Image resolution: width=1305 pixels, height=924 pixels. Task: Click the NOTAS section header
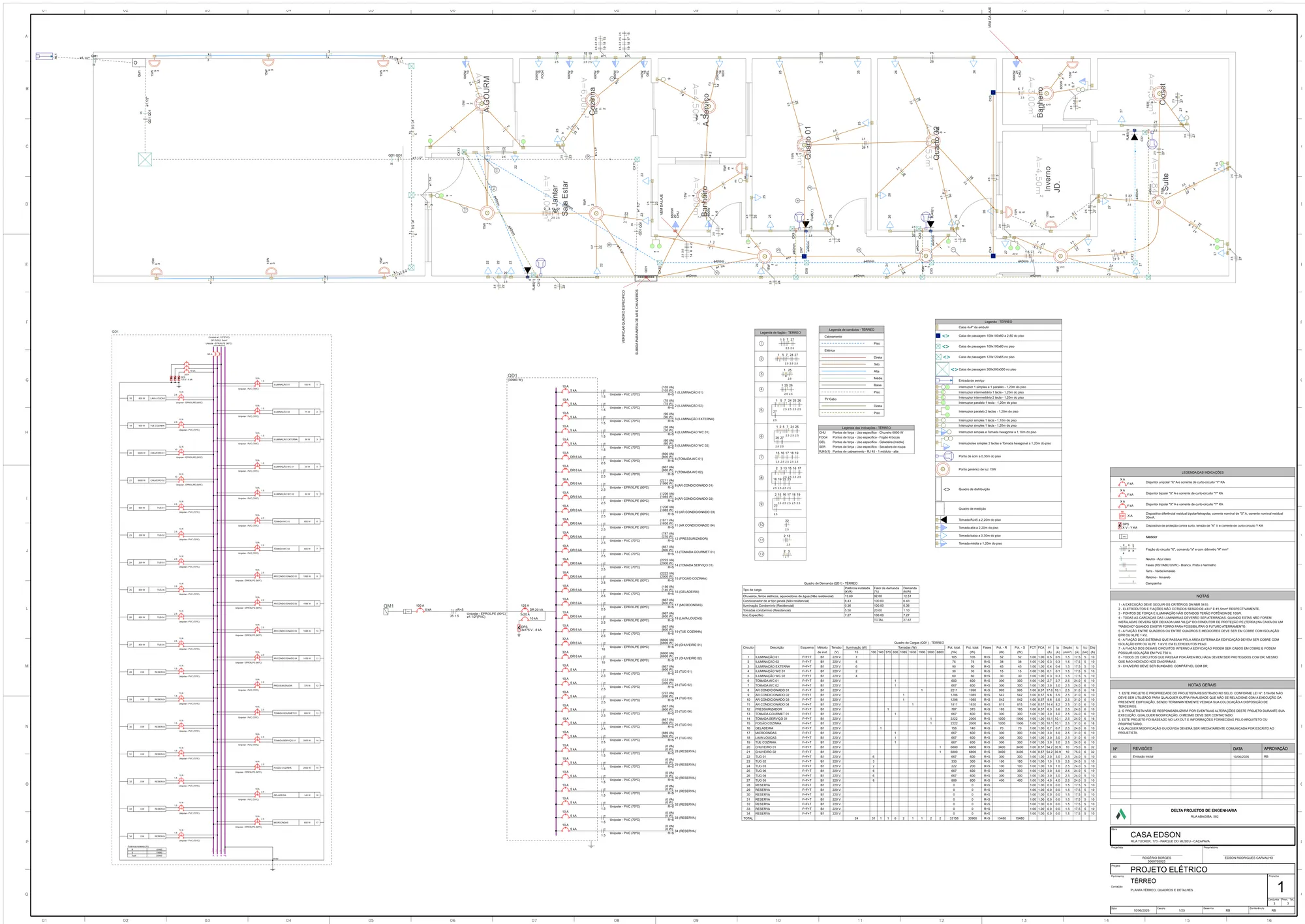click(x=1203, y=596)
